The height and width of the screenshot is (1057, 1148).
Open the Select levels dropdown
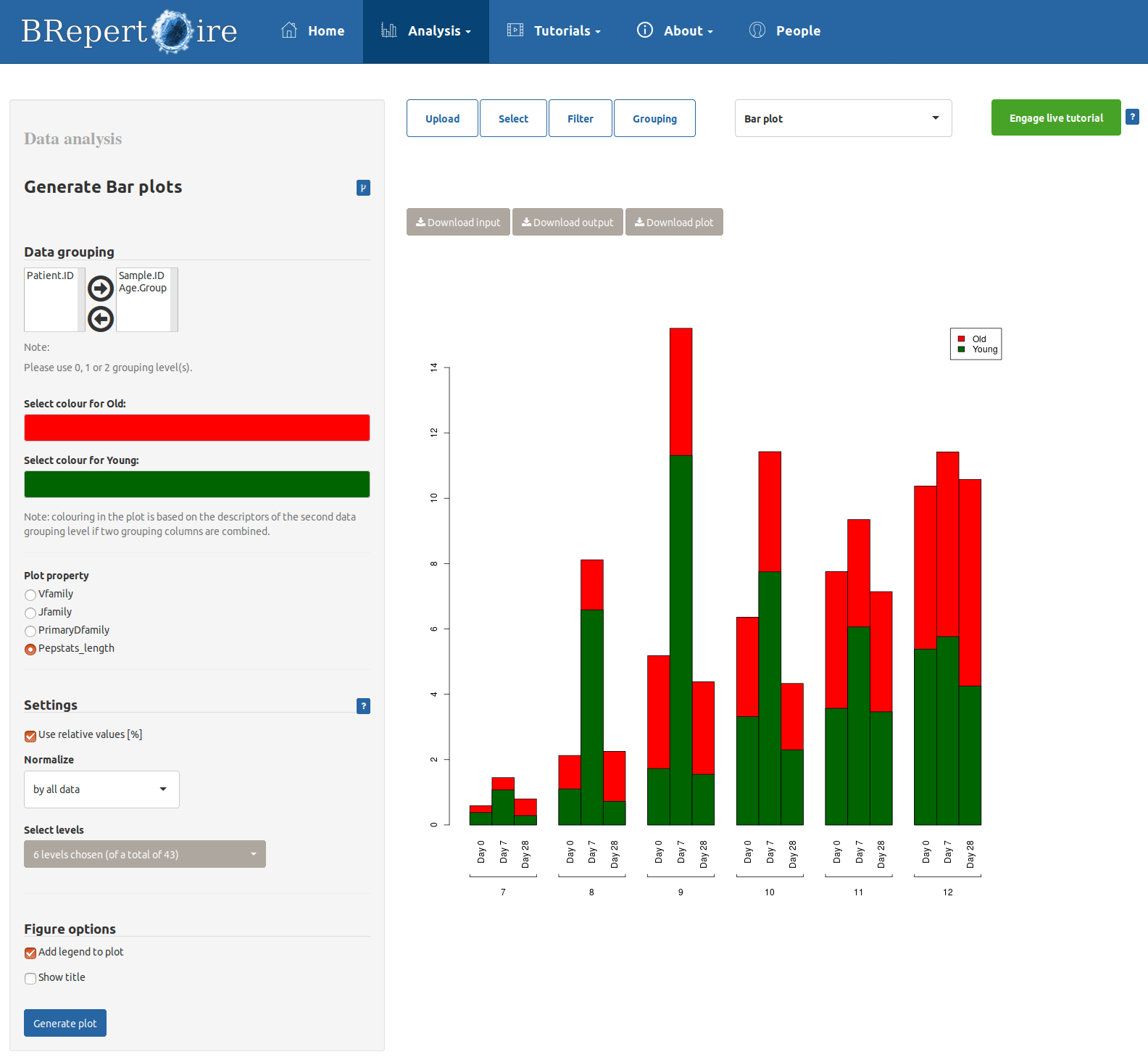pyautogui.click(x=145, y=854)
